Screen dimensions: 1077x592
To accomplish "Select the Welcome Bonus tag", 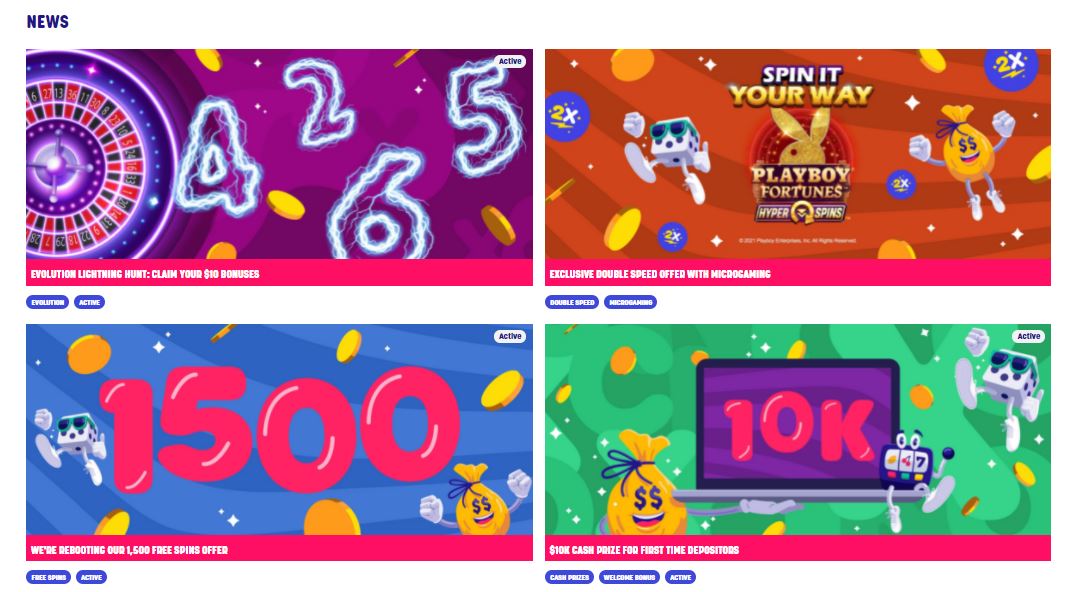I will [629, 578].
